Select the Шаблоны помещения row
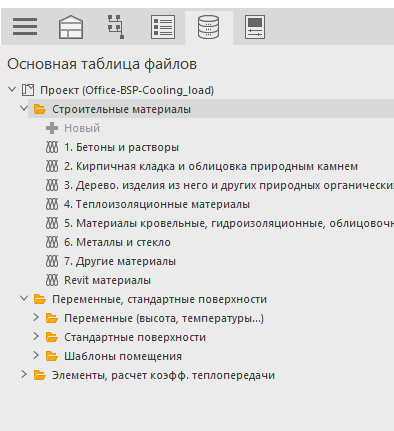394x431 pixels. pyautogui.click(x=123, y=356)
